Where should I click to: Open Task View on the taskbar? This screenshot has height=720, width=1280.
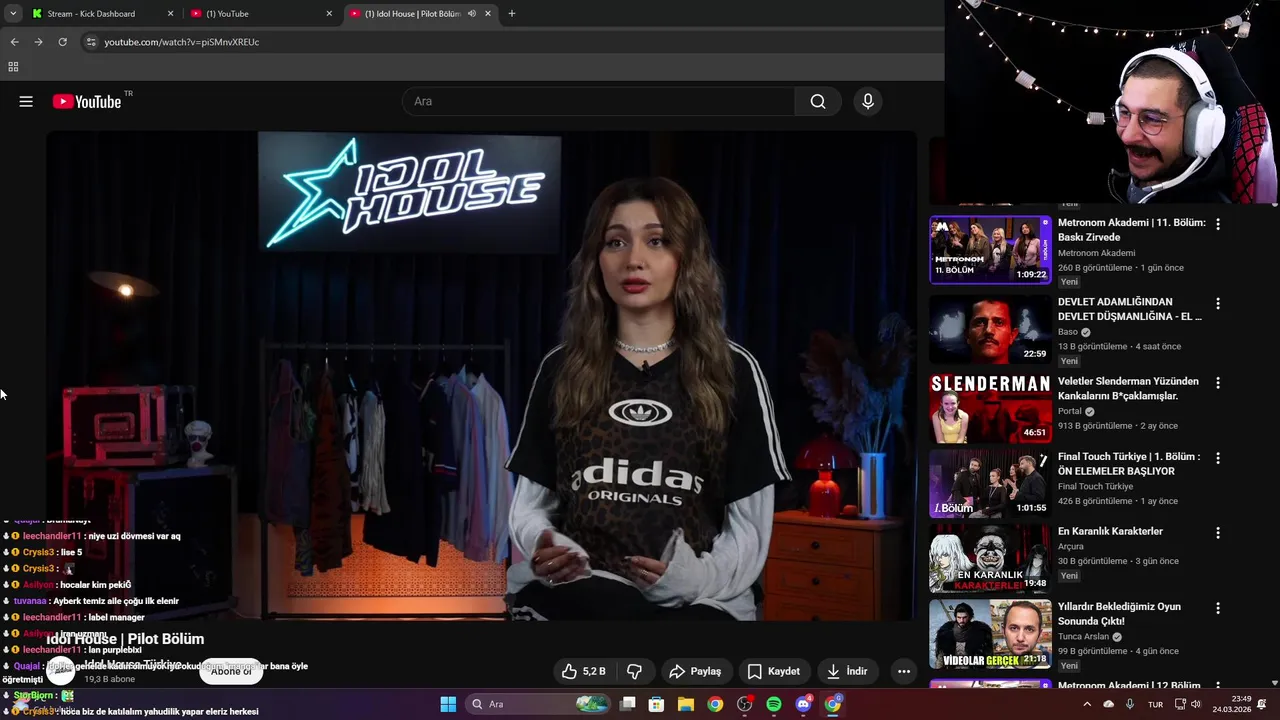tap(627, 704)
